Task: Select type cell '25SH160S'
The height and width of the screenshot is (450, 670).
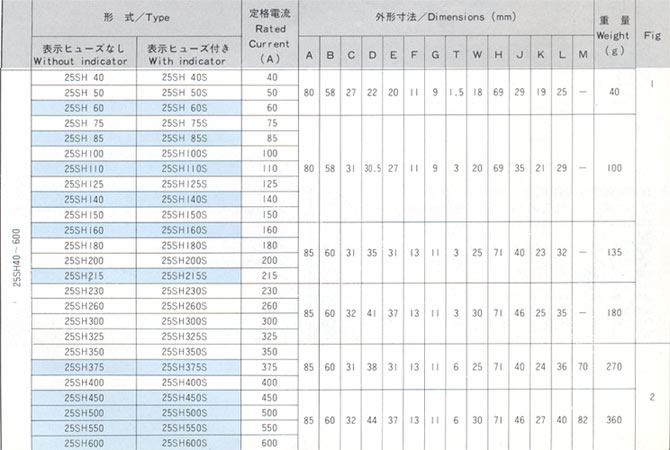Action: click(189, 230)
